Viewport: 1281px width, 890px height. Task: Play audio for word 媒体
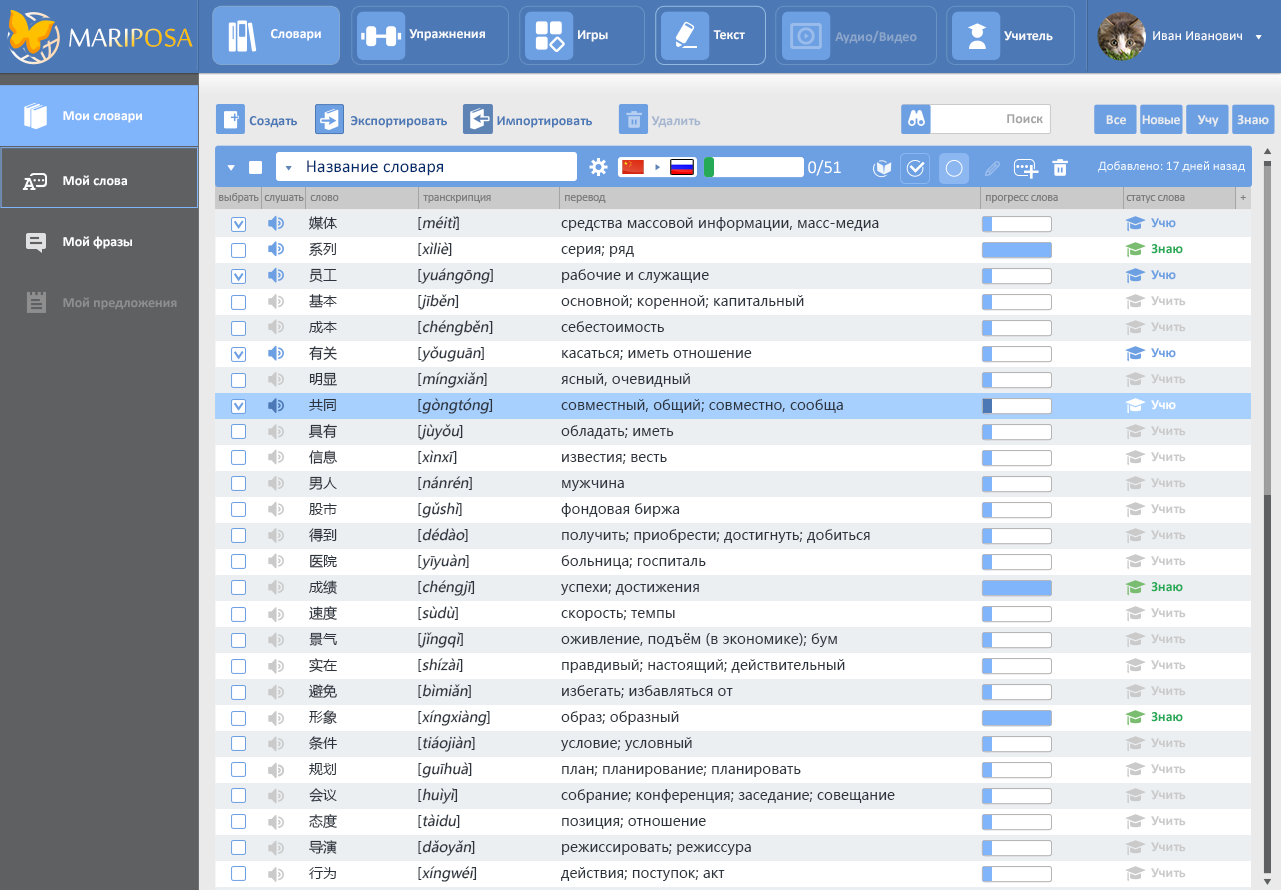point(276,224)
